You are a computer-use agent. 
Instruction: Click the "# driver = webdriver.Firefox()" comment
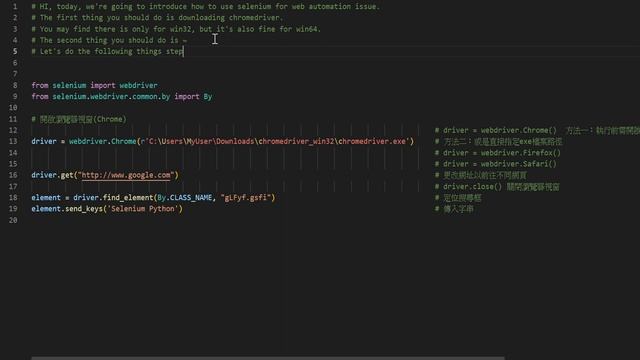click(x=498, y=153)
